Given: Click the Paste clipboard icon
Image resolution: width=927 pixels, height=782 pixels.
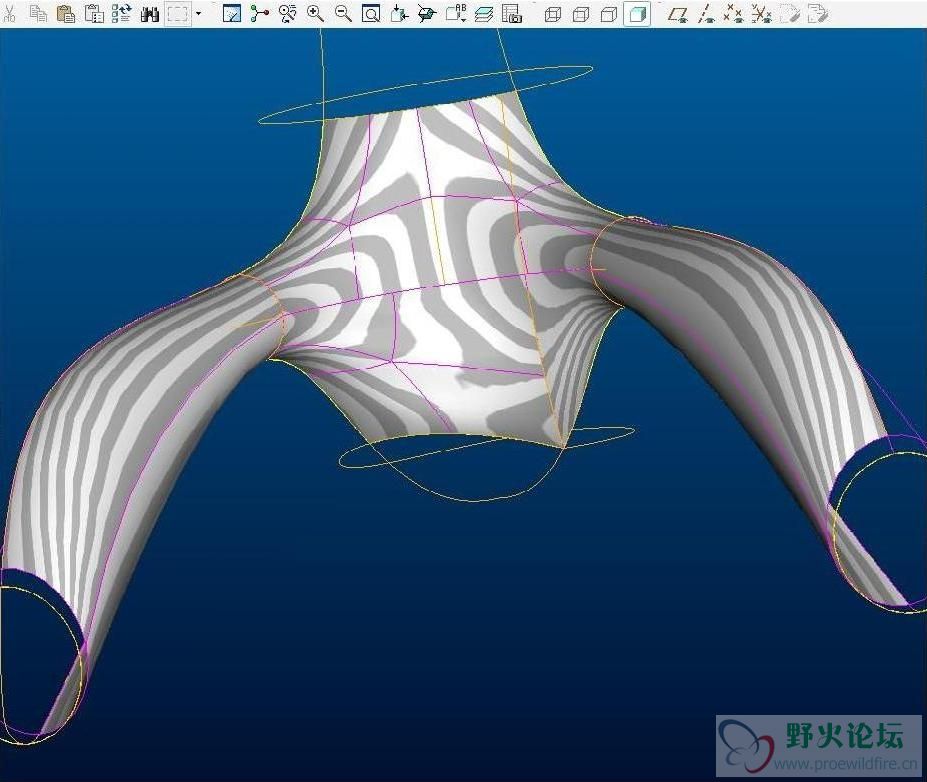Looking at the screenshot, I should [x=66, y=14].
